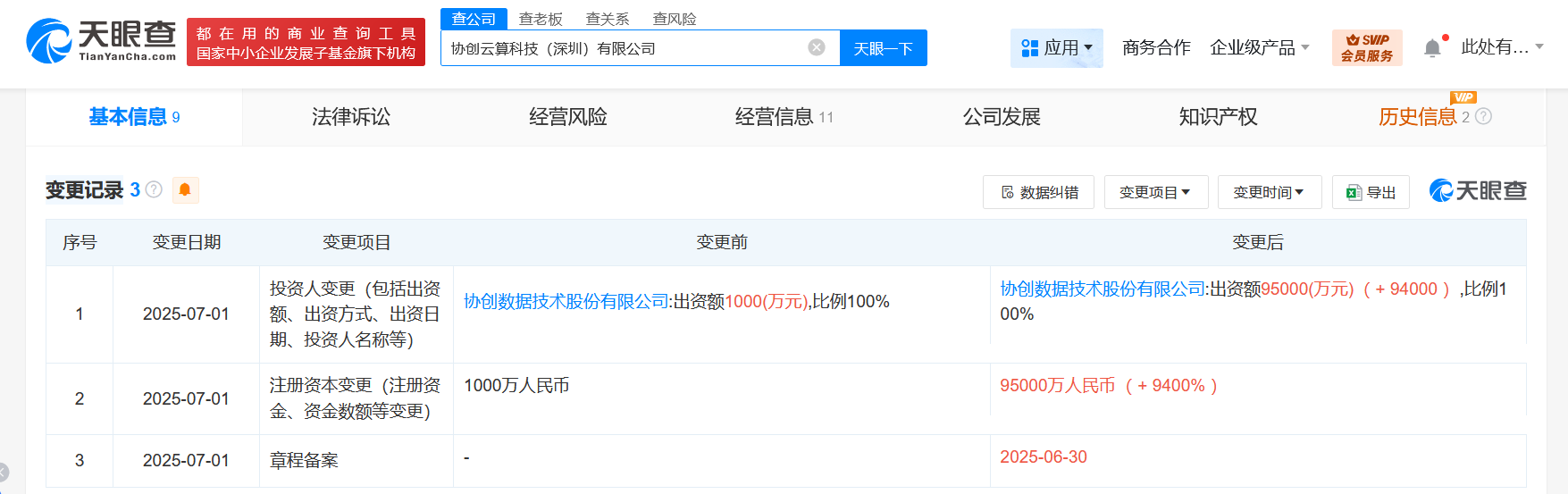
Task: Switch to the 查公司 search tab
Action: click(x=474, y=19)
